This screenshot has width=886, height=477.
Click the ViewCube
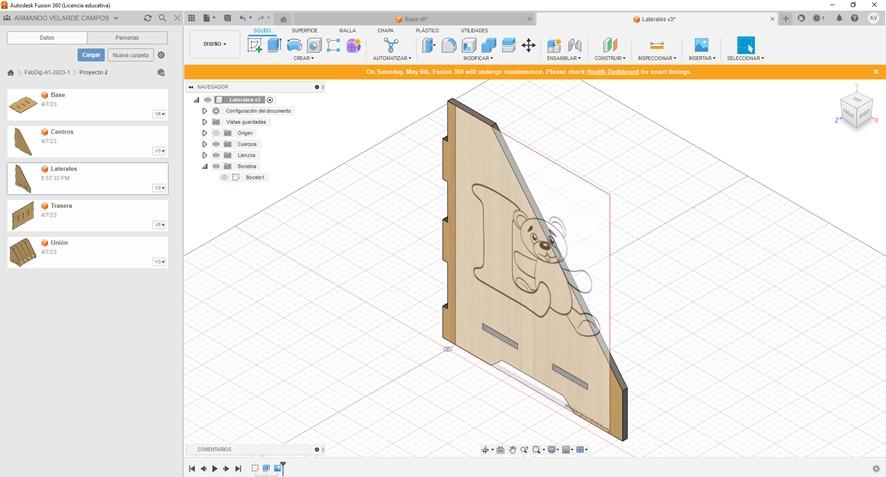coord(856,110)
